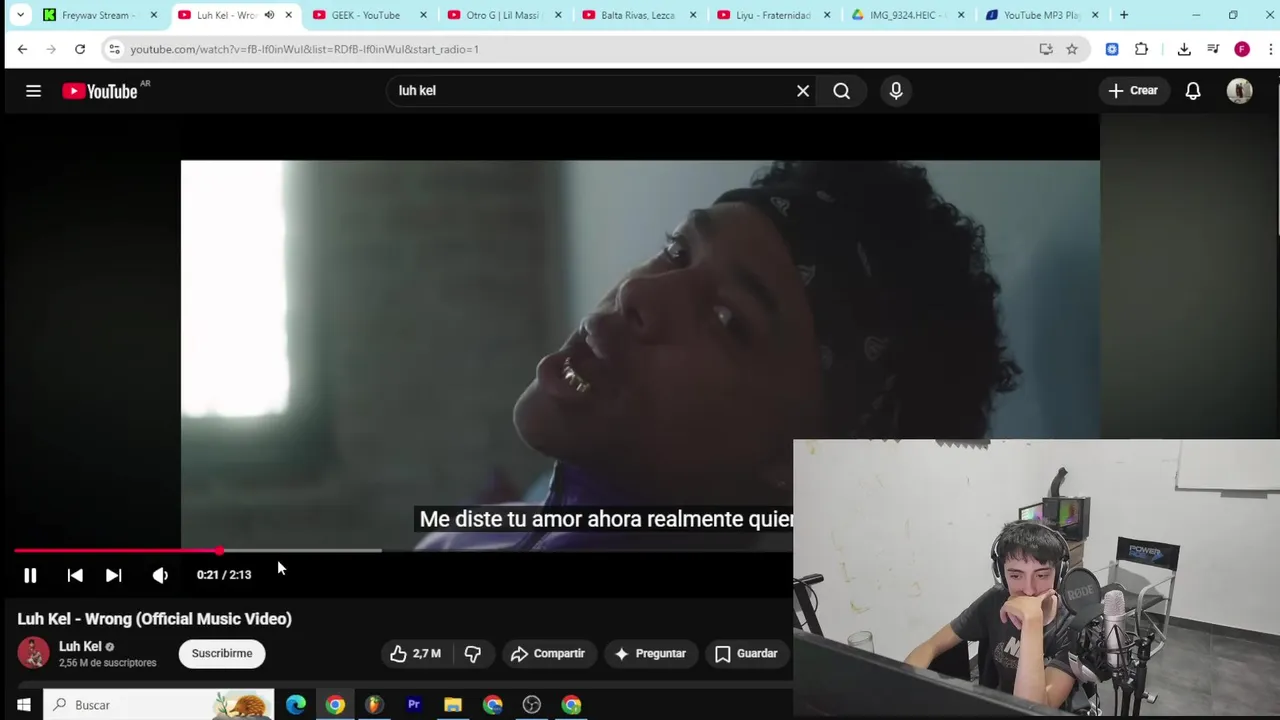Click the magnifying glass search button
This screenshot has height=720, width=1280.
pyautogui.click(x=842, y=91)
